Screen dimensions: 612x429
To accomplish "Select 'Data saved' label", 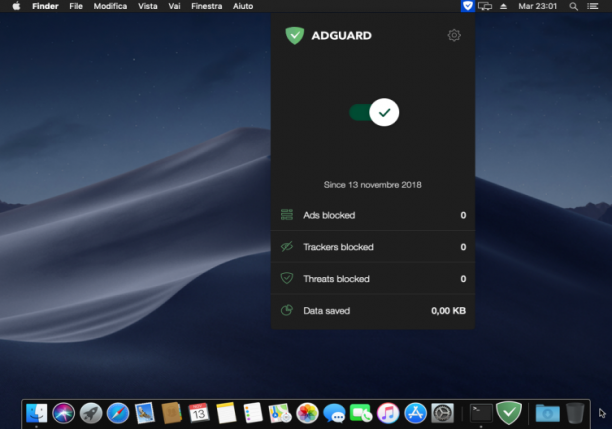I will coord(326,311).
